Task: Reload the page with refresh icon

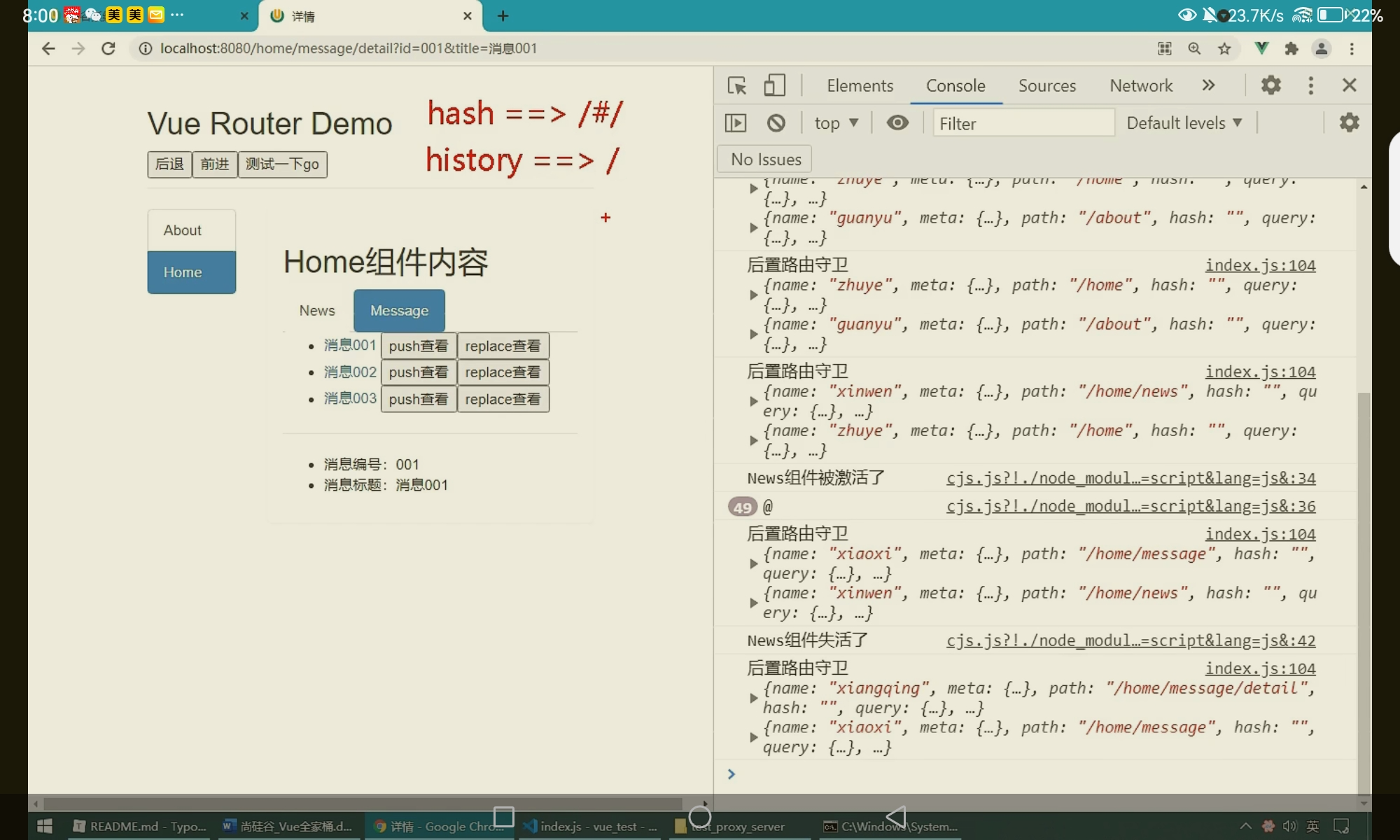Action: pos(108,48)
